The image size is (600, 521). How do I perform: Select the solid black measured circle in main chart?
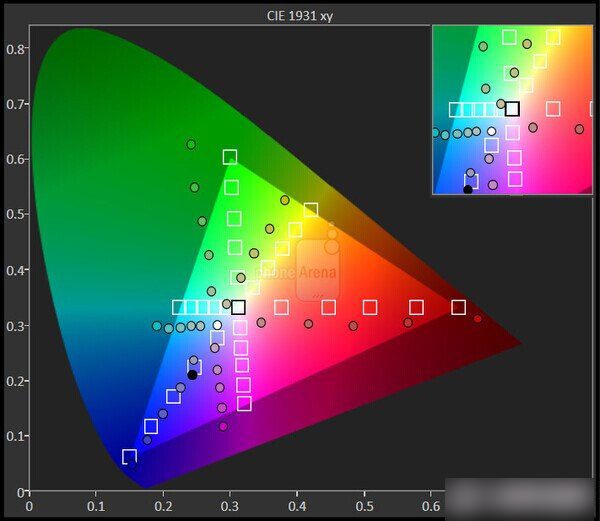pos(192,375)
